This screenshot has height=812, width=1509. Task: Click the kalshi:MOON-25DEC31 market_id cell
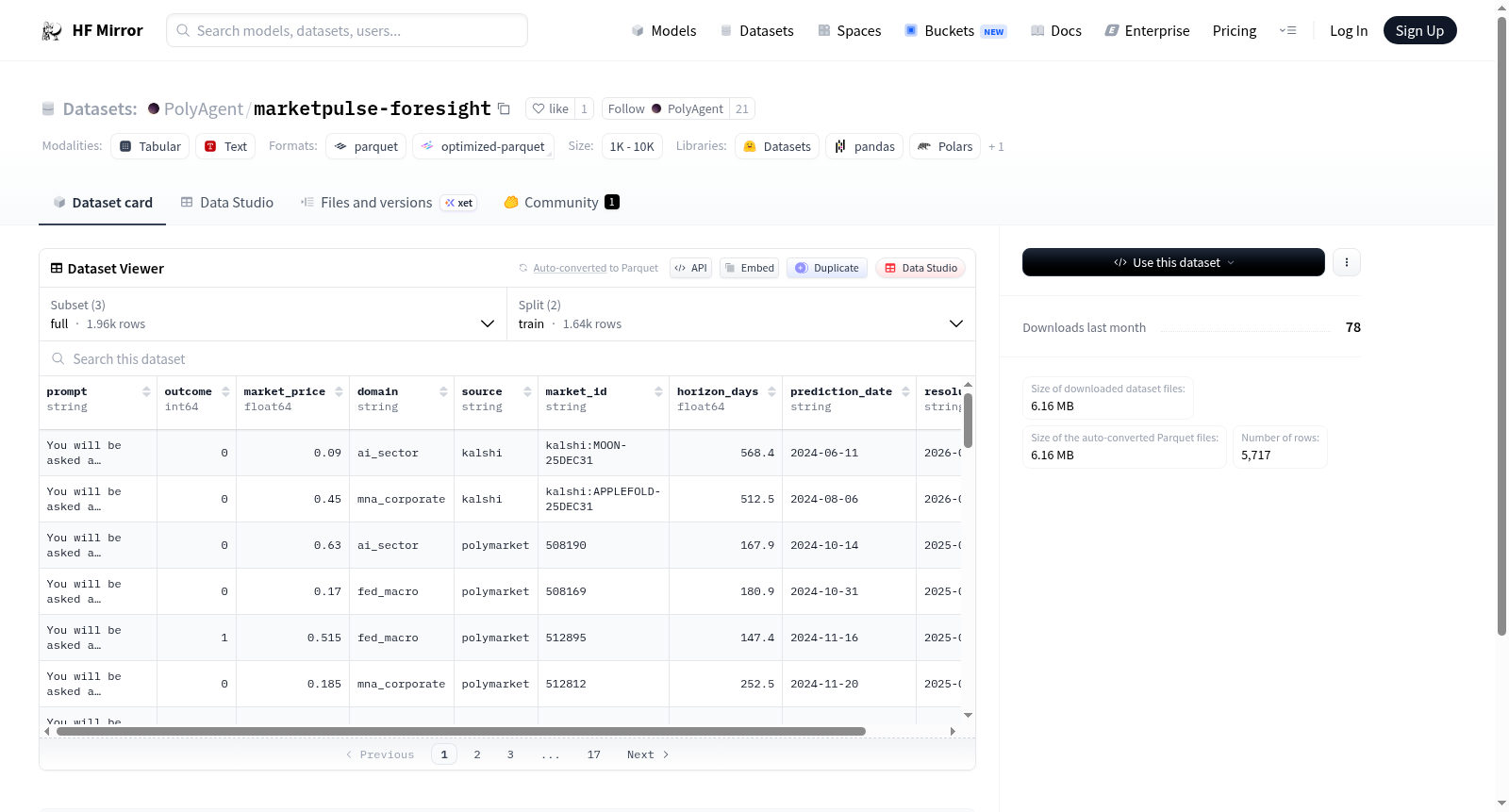(603, 453)
